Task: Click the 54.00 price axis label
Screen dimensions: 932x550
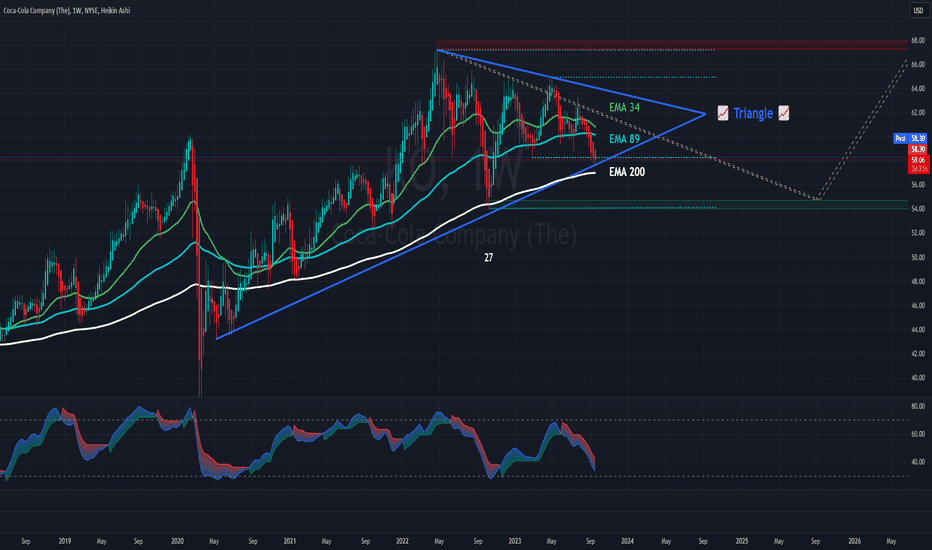Action: [x=918, y=209]
